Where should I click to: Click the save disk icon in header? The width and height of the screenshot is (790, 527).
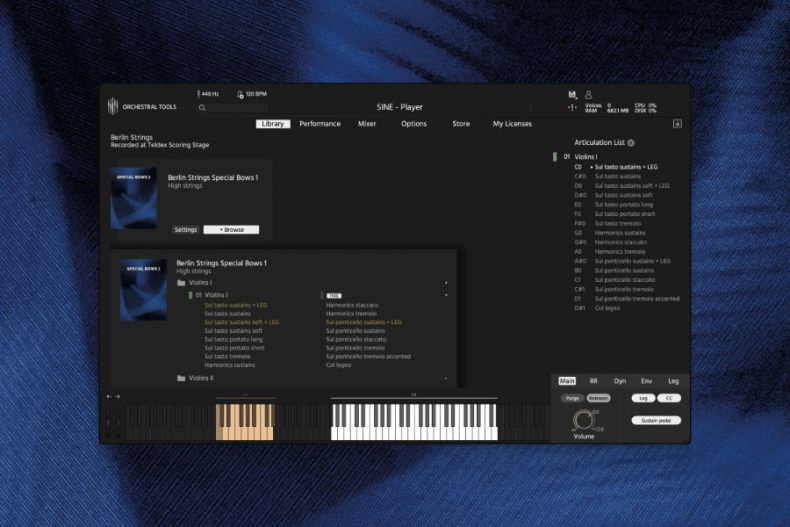[572, 94]
